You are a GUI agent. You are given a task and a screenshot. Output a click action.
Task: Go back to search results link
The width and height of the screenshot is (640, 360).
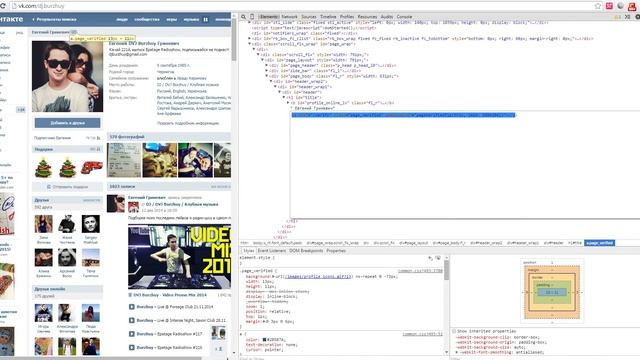[54, 19]
